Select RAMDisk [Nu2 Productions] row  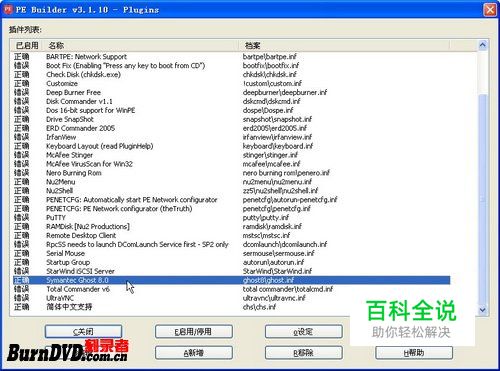[232, 227]
